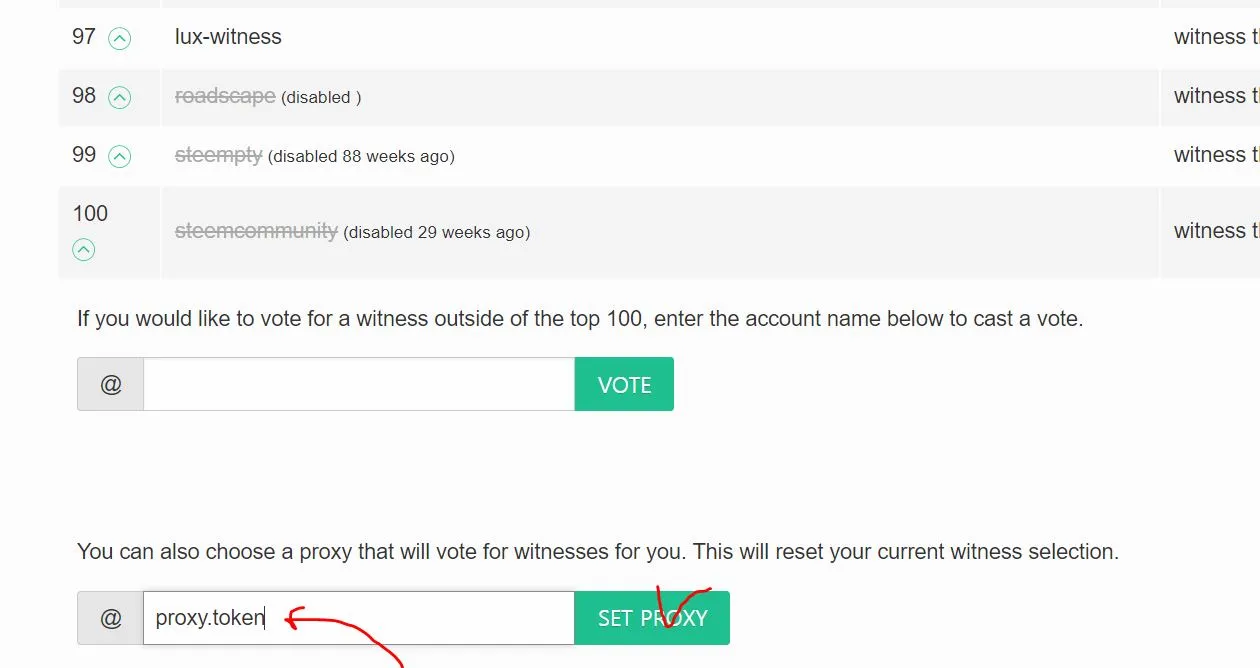Click the "disabled 29 weeks ago" note
The image size is (1260, 668).
(x=436, y=233)
